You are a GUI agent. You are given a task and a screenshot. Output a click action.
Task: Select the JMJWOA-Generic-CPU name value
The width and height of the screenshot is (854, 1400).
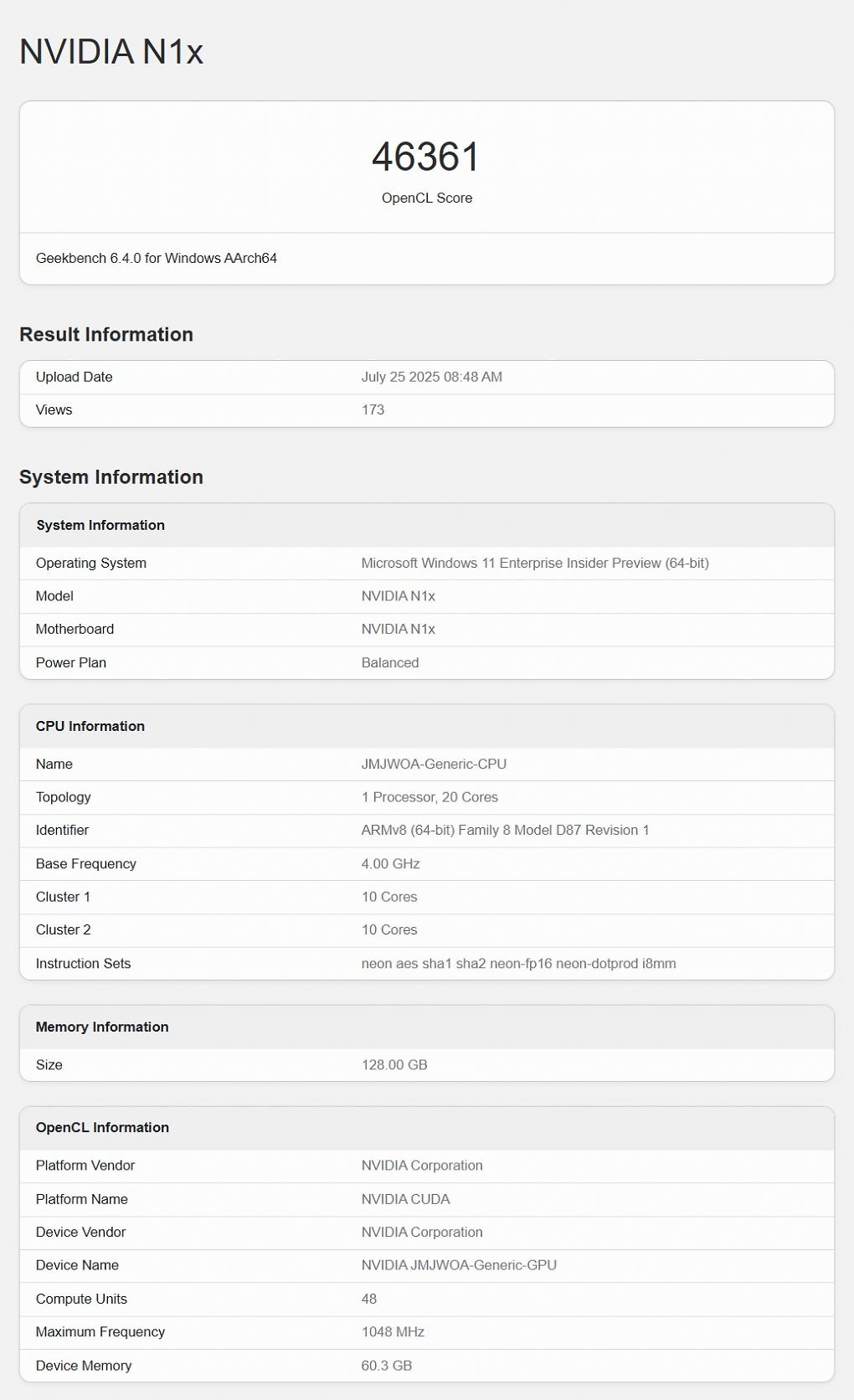434,764
